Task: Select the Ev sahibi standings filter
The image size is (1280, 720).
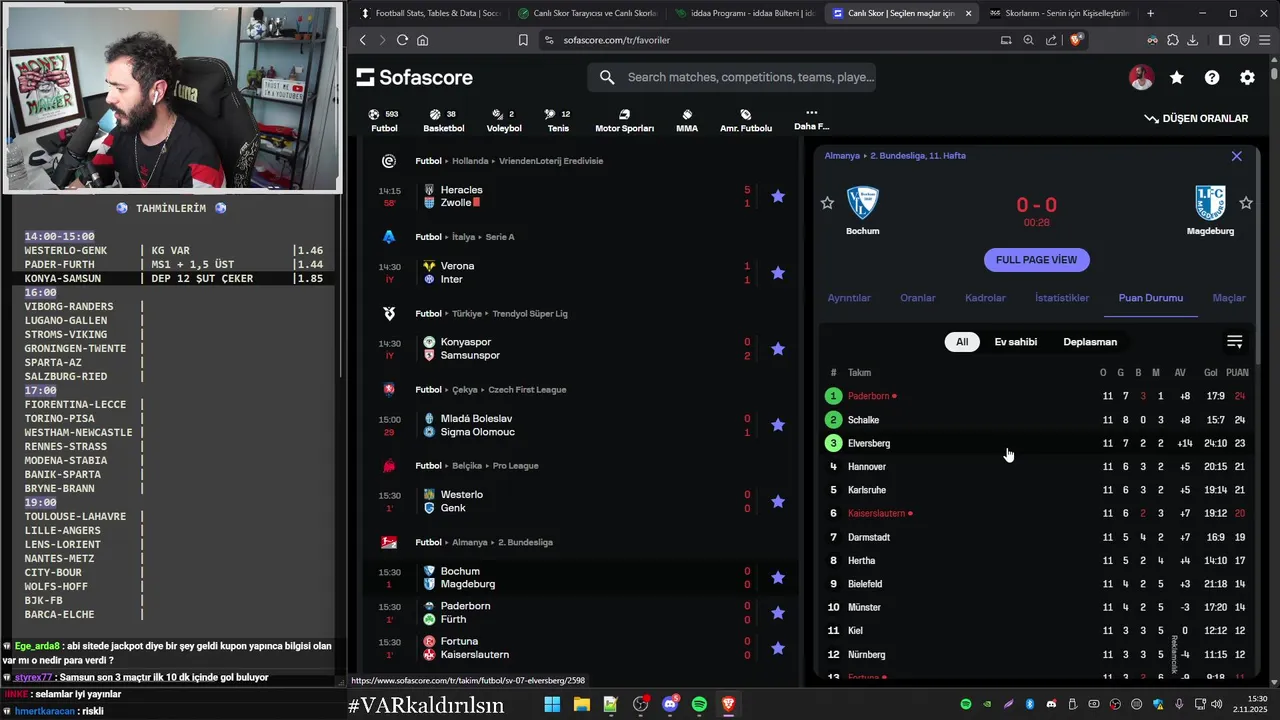Action: (1015, 342)
